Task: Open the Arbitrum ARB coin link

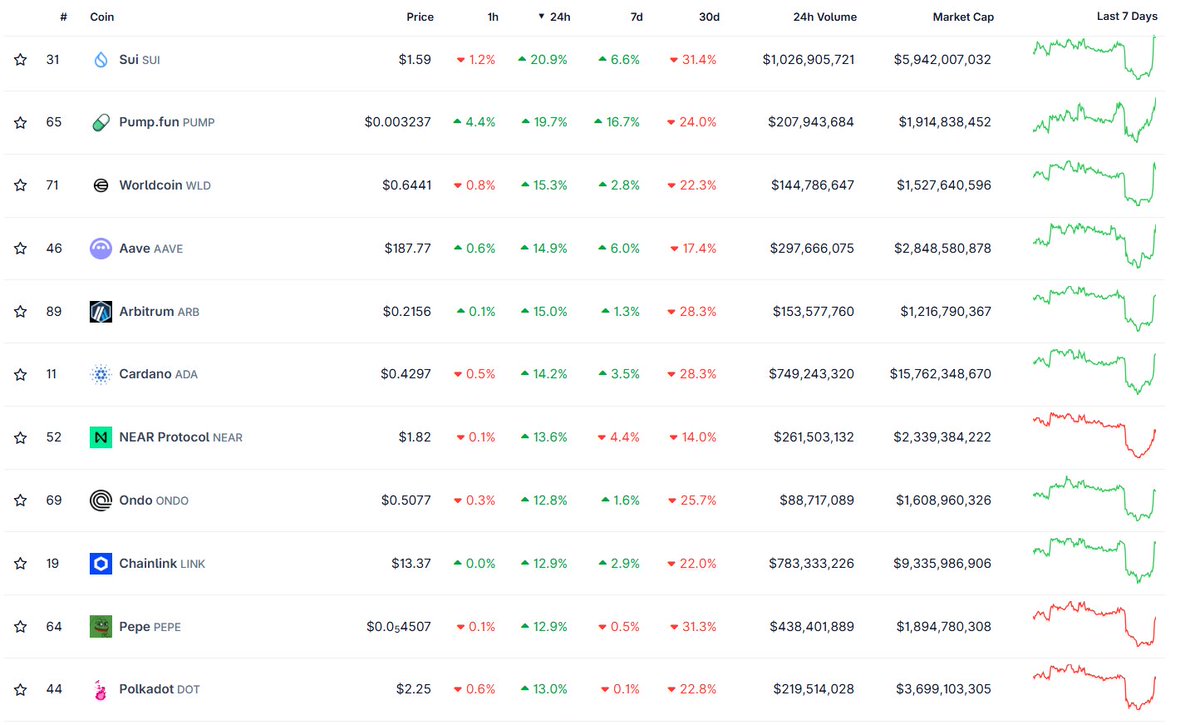Action: [x=159, y=311]
